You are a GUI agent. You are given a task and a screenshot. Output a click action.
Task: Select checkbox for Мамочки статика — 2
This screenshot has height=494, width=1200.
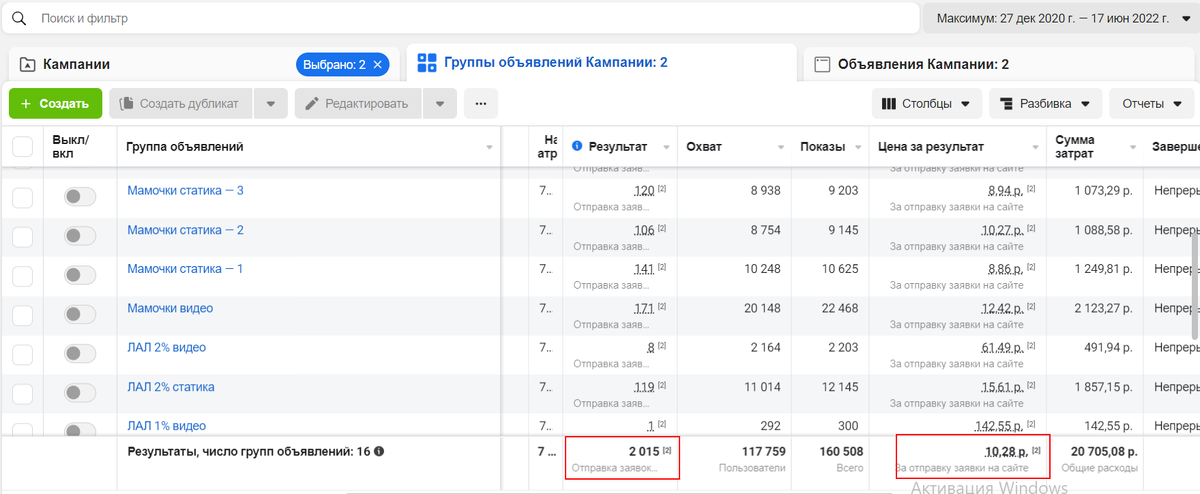coord(22,237)
